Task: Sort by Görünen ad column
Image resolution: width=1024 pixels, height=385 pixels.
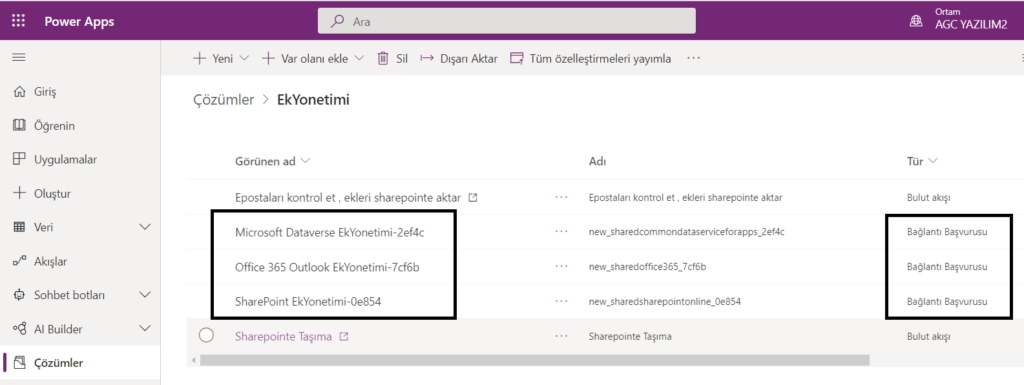Action: coord(272,161)
